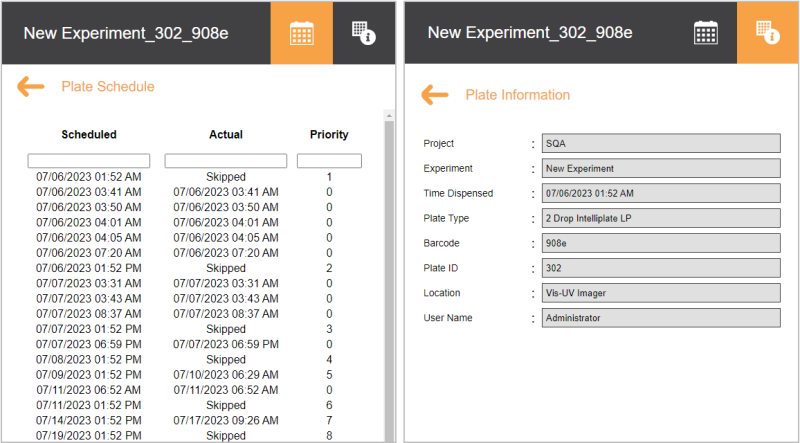The width and height of the screenshot is (800, 443).
Task: Click Skipped status in priority 2 row
Action: coord(226,268)
